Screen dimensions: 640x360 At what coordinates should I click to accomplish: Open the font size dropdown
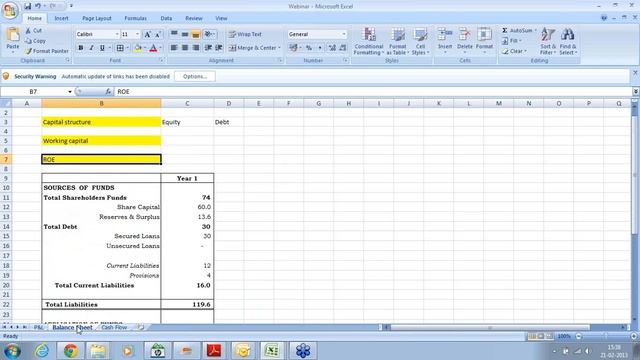[137, 35]
